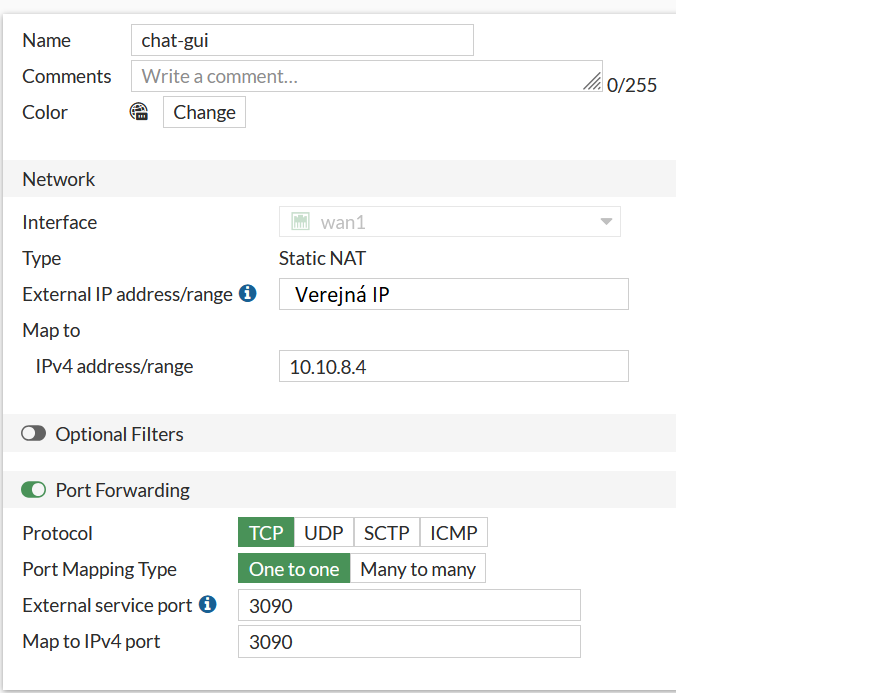Select ICMP protocol

point(453,533)
